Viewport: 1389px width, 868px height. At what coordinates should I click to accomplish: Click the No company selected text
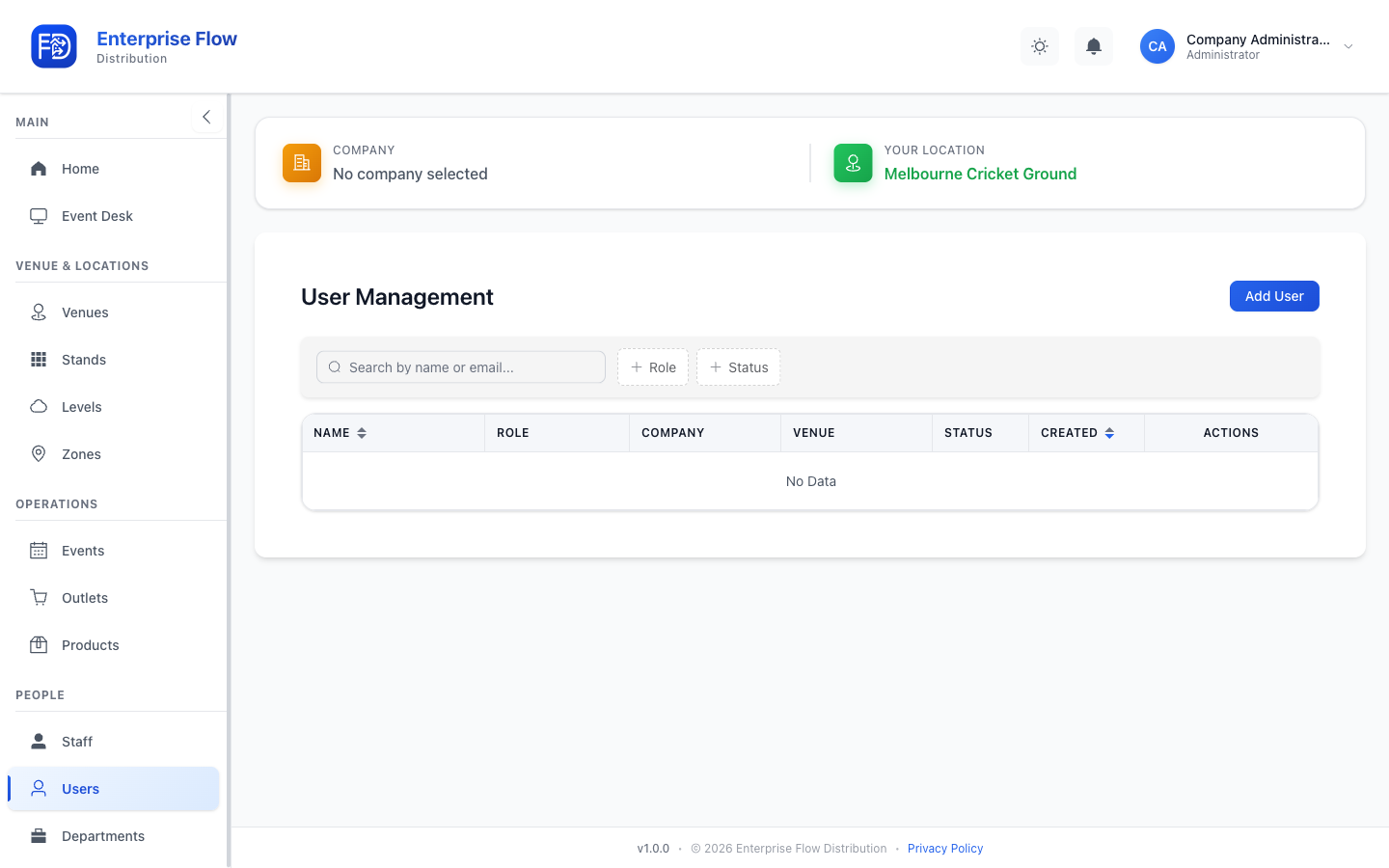410,174
